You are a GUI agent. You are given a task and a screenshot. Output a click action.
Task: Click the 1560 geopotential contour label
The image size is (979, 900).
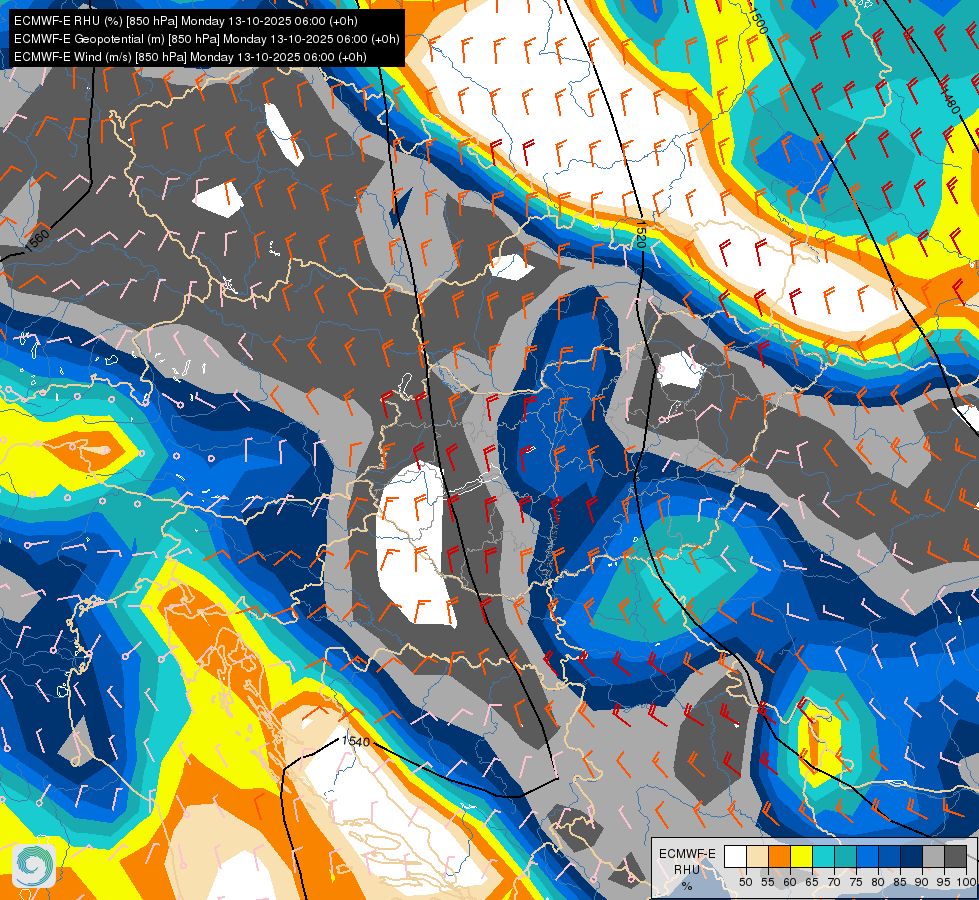point(37,241)
